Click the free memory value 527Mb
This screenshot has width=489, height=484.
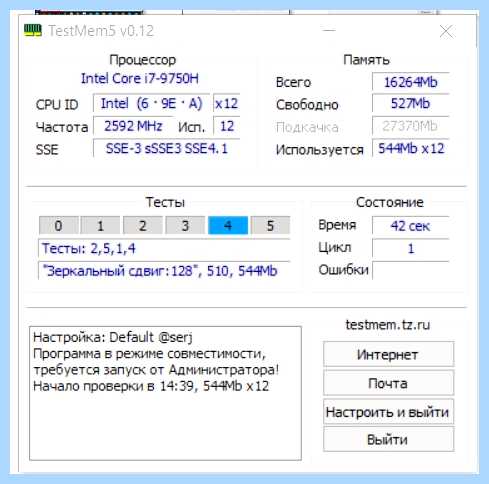coord(411,104)
